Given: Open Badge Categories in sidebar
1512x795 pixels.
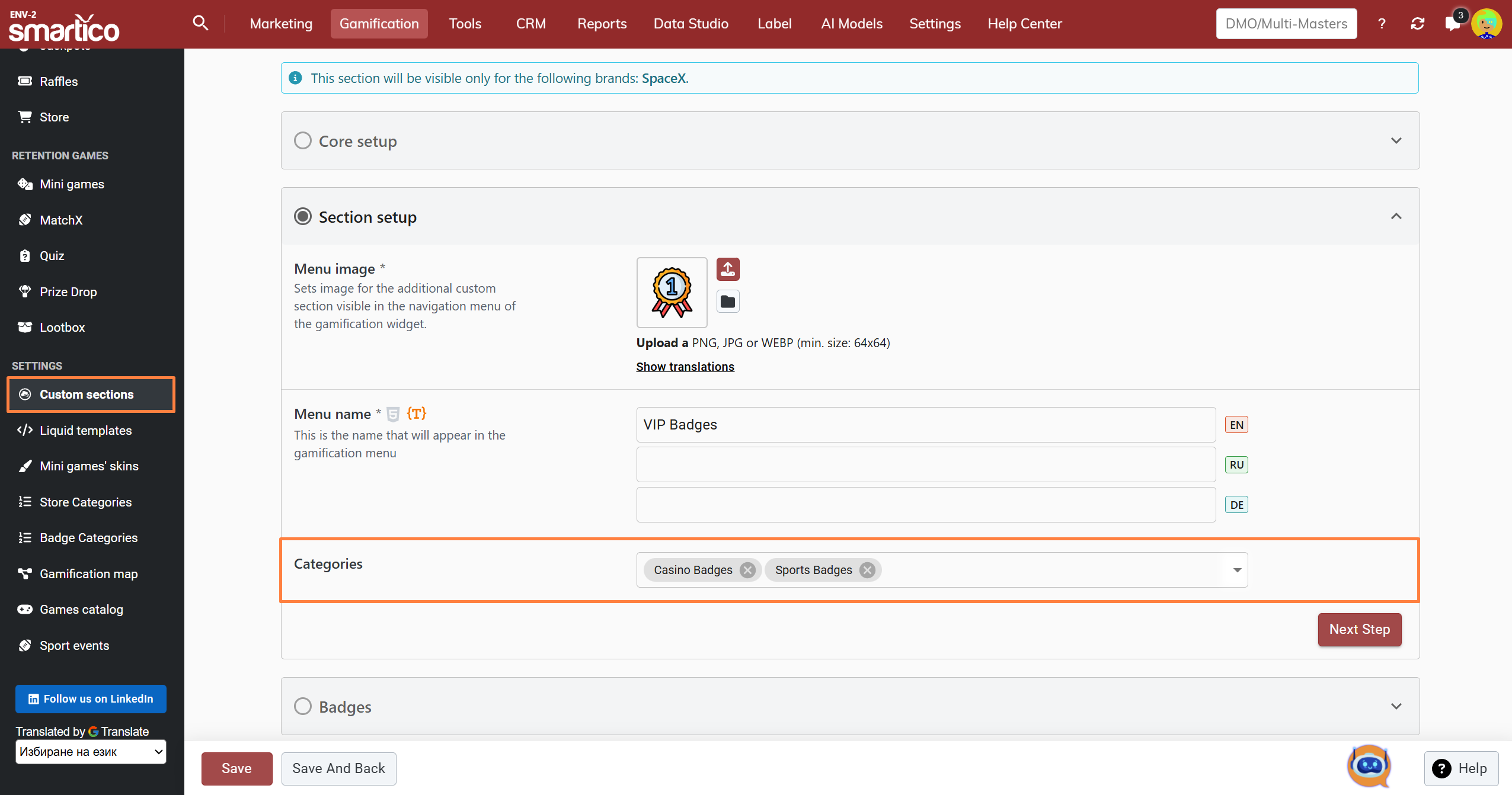Looking at the screenshot, I should point(88,538).
